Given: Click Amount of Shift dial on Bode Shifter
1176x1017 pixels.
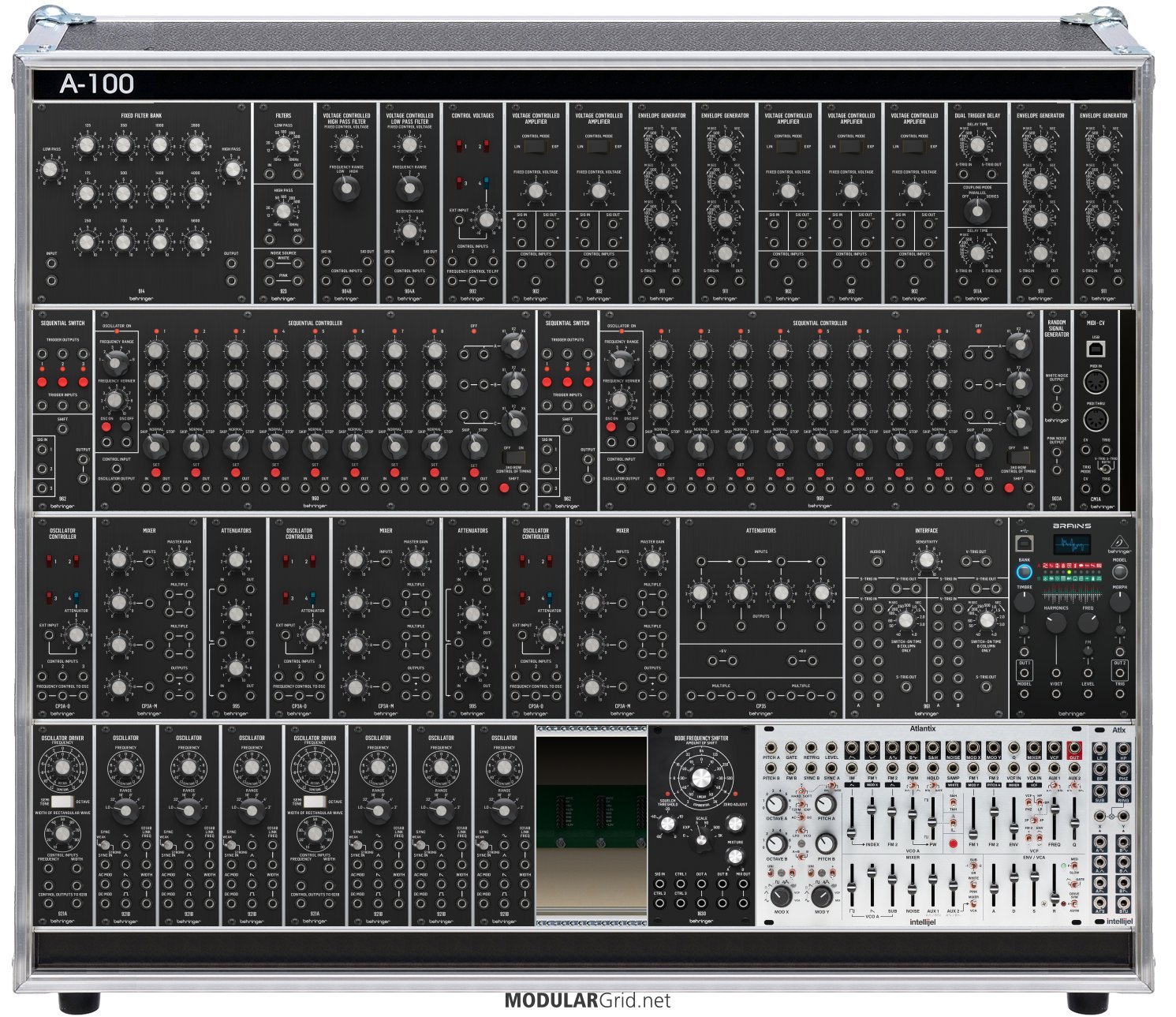Looking at the screenshot, I should pyautogui.click(x=701, y=780).
